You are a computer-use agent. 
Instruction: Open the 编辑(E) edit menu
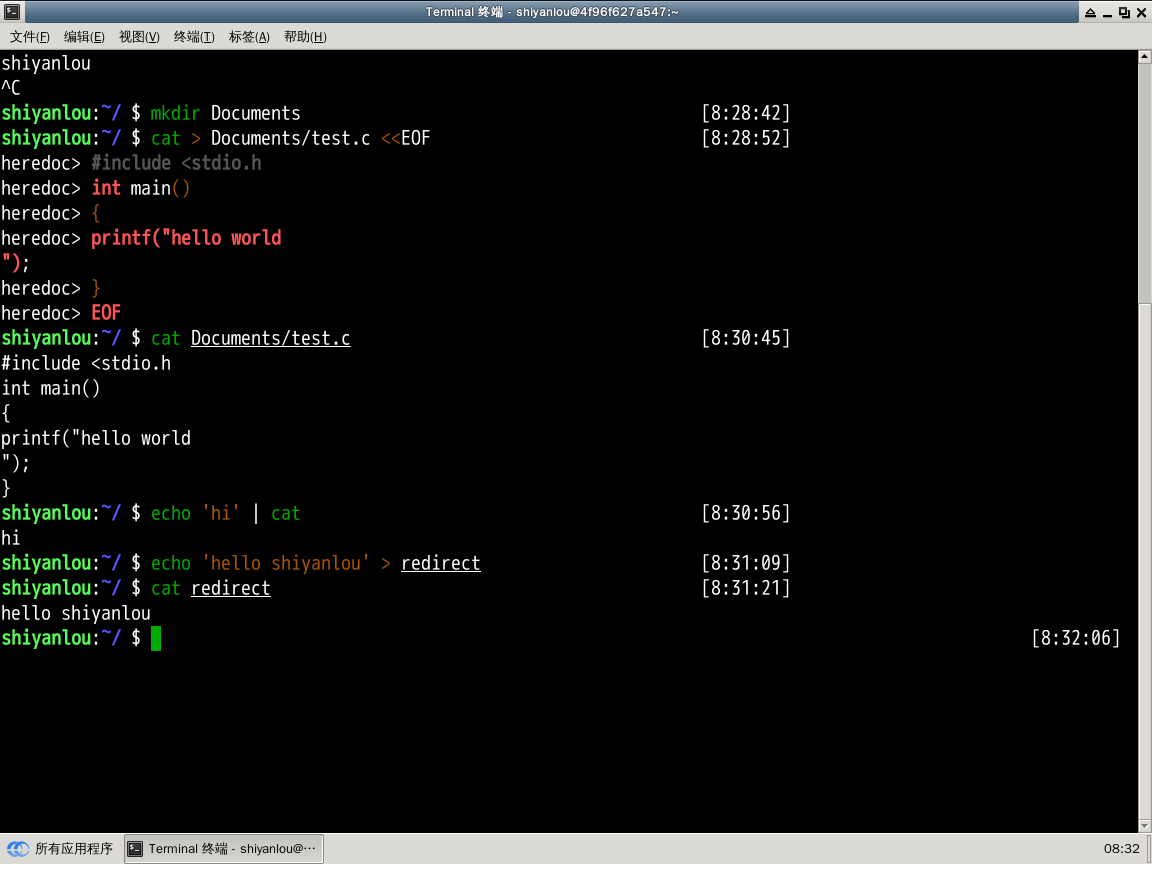[x=84, y=37]
